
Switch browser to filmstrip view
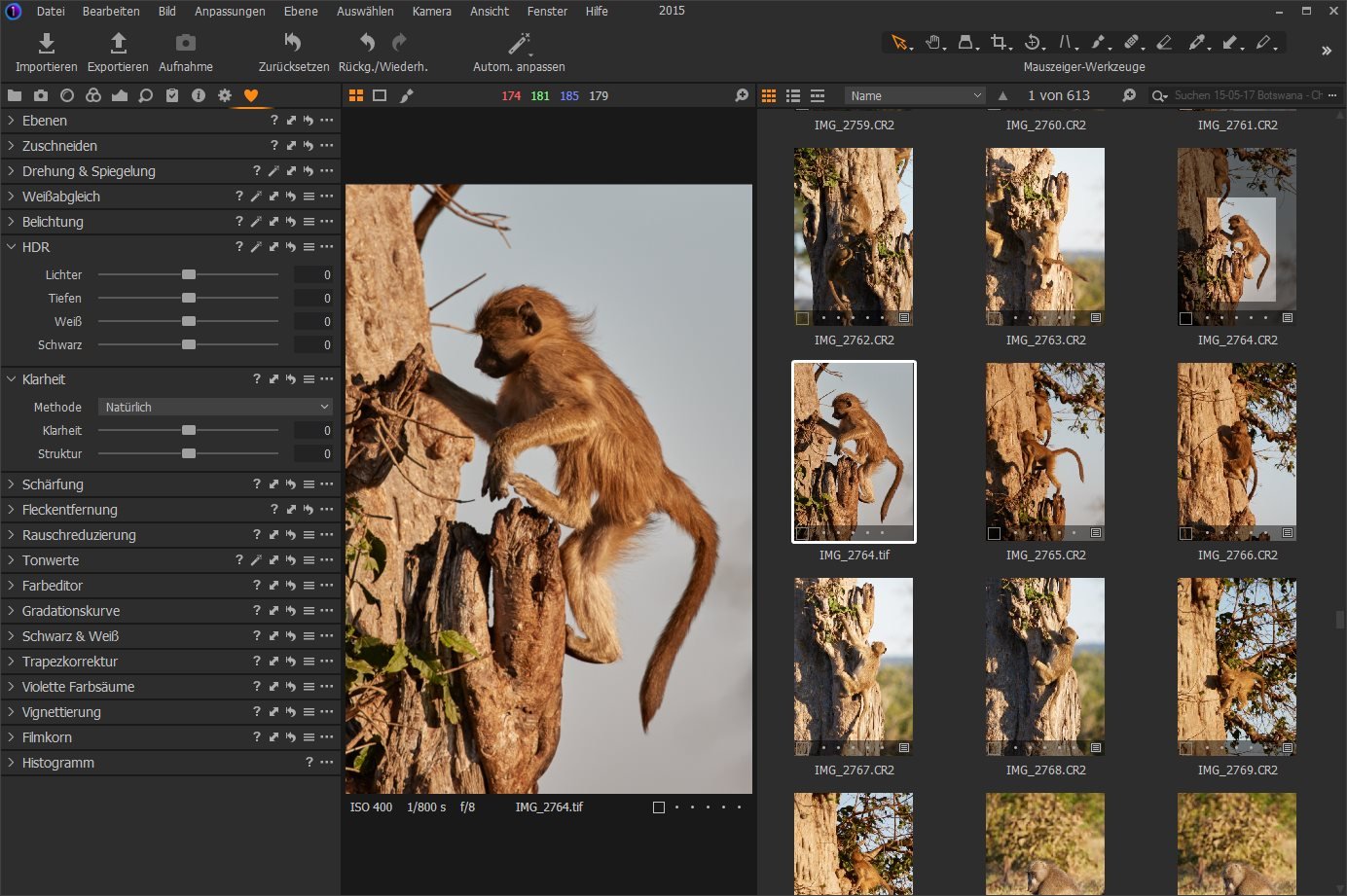click(818, 95)
